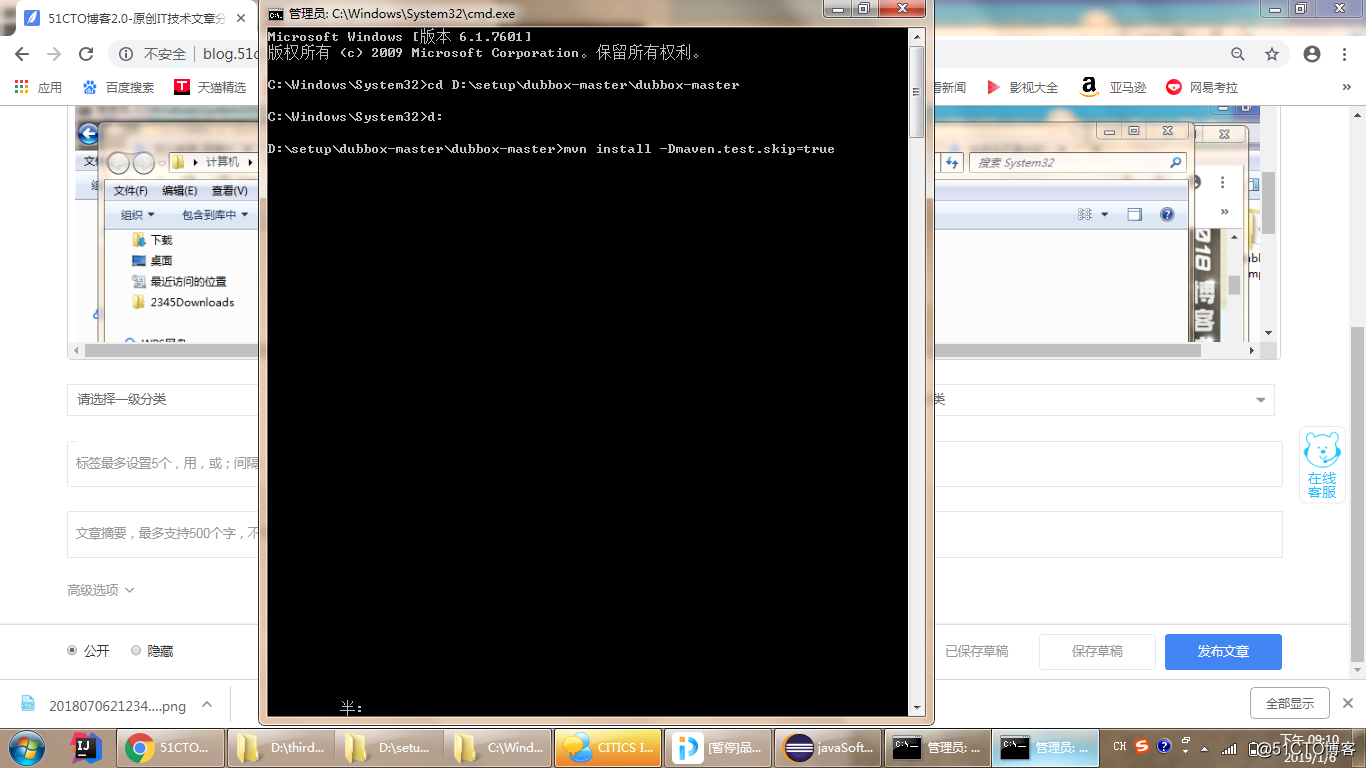Image resolution: width=1366 pixels, height=768 pixels.
Task: Select the 2345Downloads folder
Action: click(x=184, y=302)
